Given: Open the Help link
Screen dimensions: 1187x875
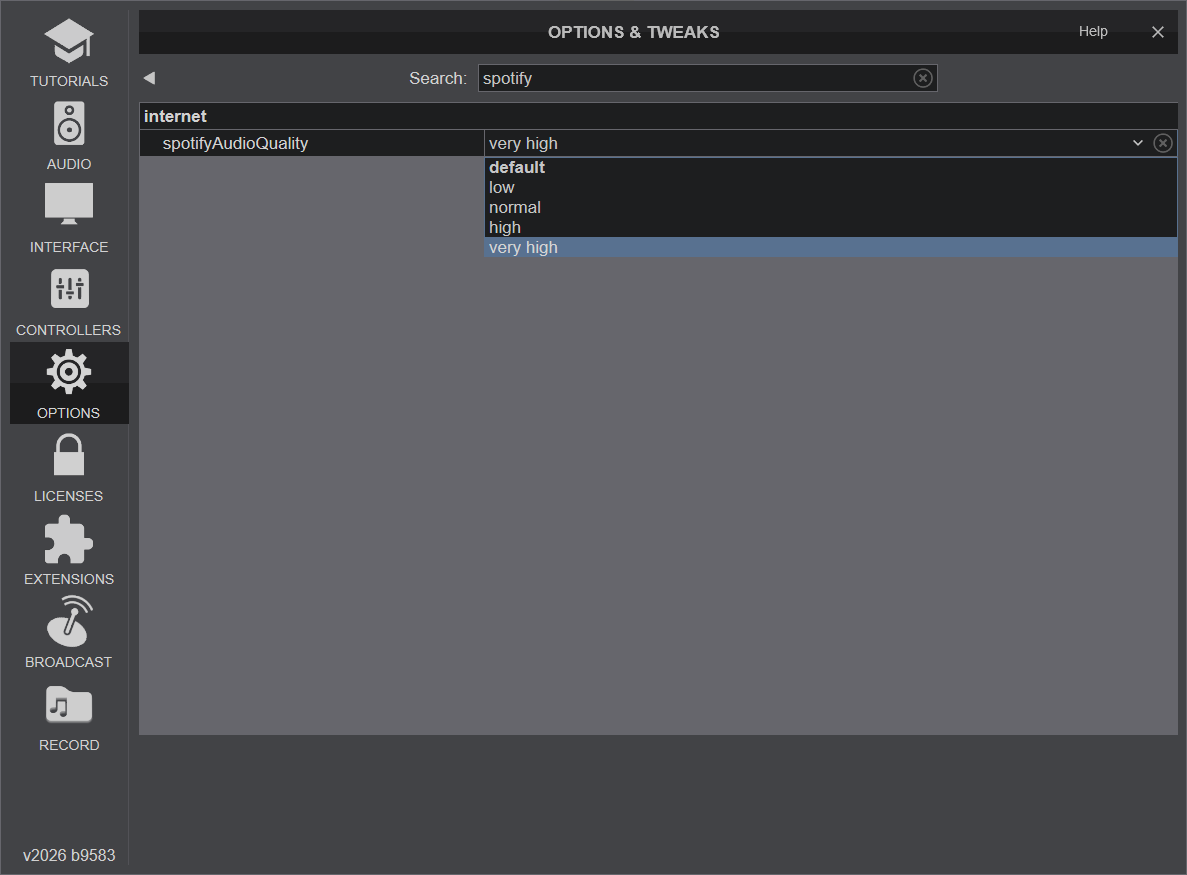Looking at the screenshot, I should click(x=1093, y=31).
